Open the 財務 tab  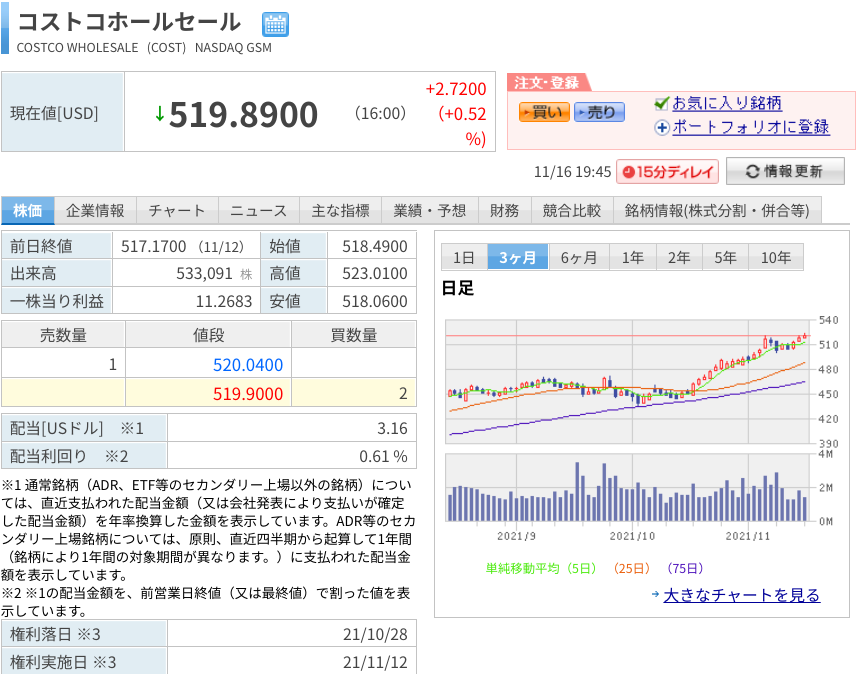(504, 210)
